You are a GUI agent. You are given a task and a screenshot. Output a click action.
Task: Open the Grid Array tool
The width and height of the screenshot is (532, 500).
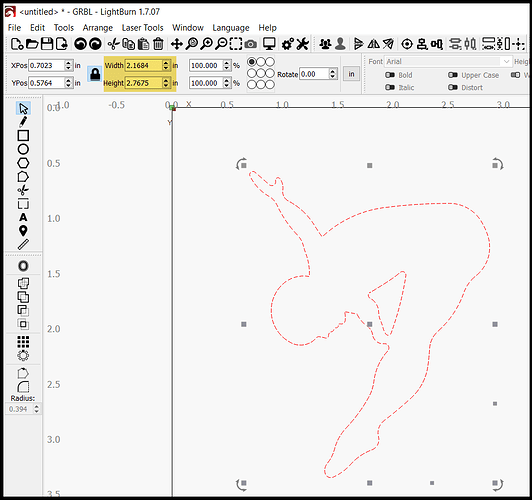[23, 342]
